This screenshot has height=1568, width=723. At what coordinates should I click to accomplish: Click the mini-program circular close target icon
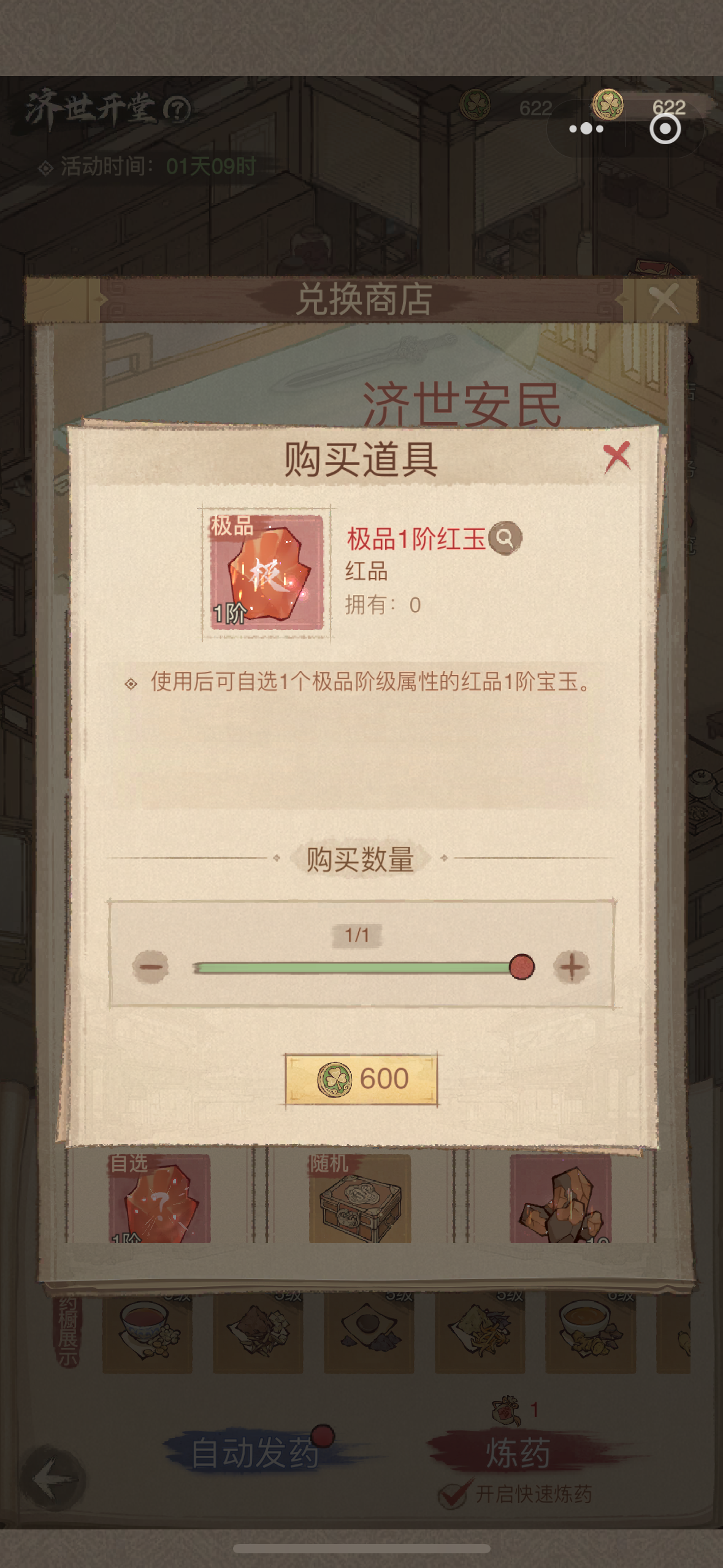[x=665, y=129]
